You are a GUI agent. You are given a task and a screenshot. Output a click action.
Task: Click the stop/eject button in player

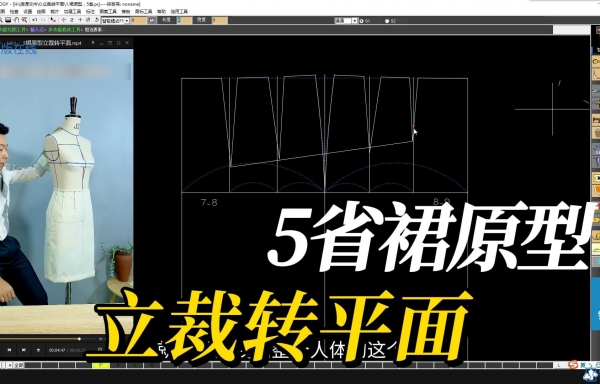(x=38, y=350)
